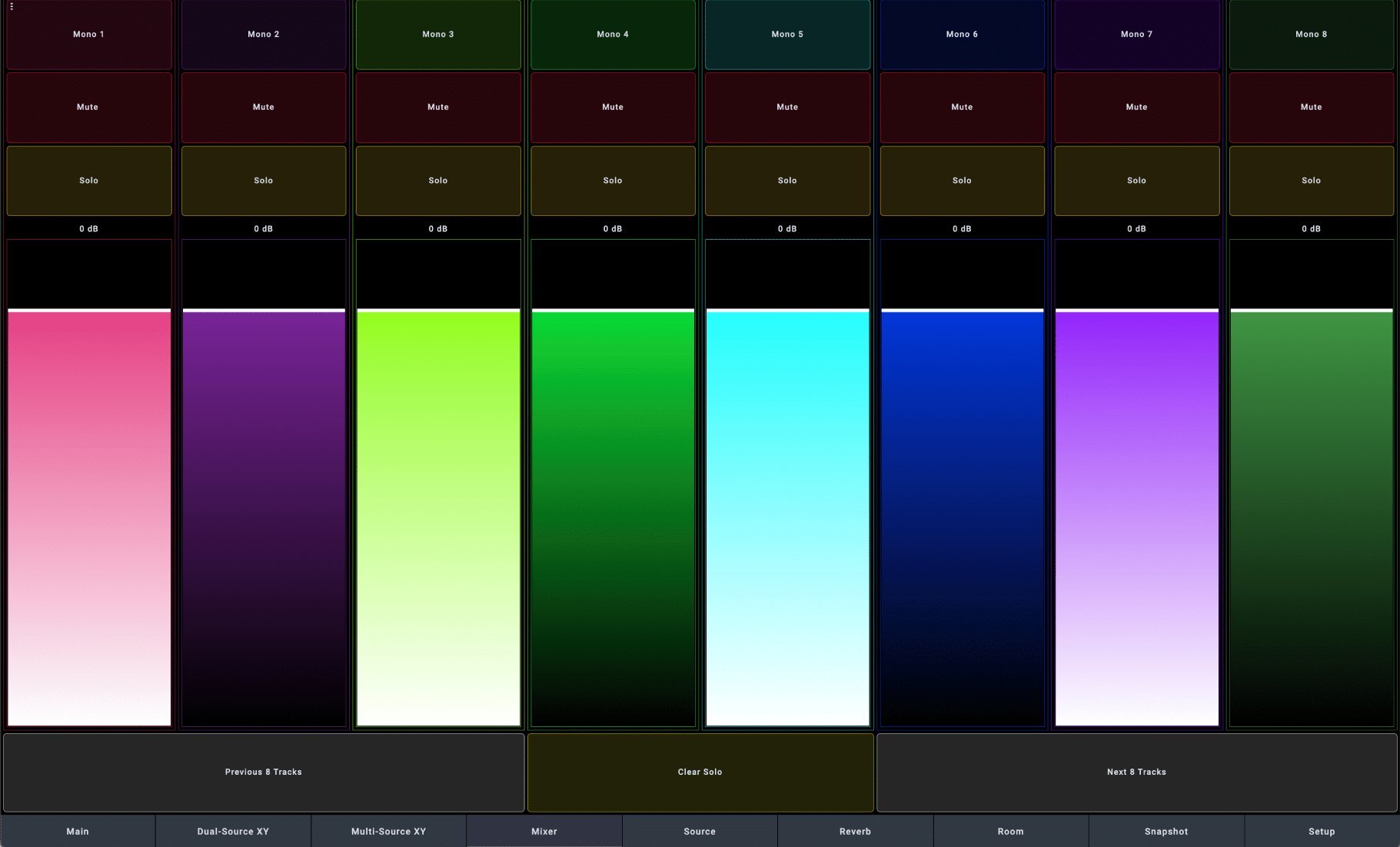Select the Mono 7 track label
Screen dimensions: 1400x847
click(x=1136, y=35)
